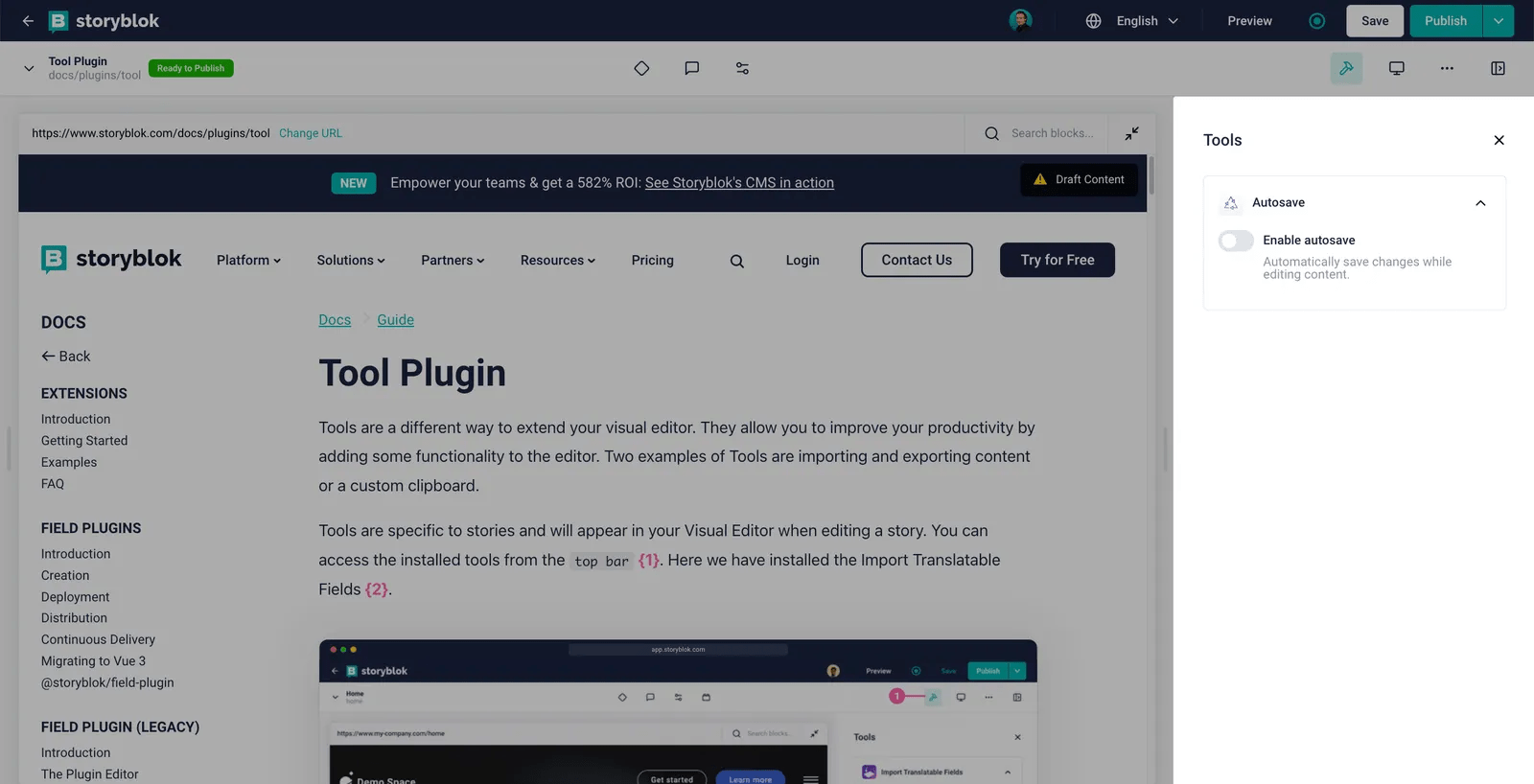Viewport: 1534px width, 784px height.
Task: Click the Preview link in top bar
Action: click(x=1249, y=20)
